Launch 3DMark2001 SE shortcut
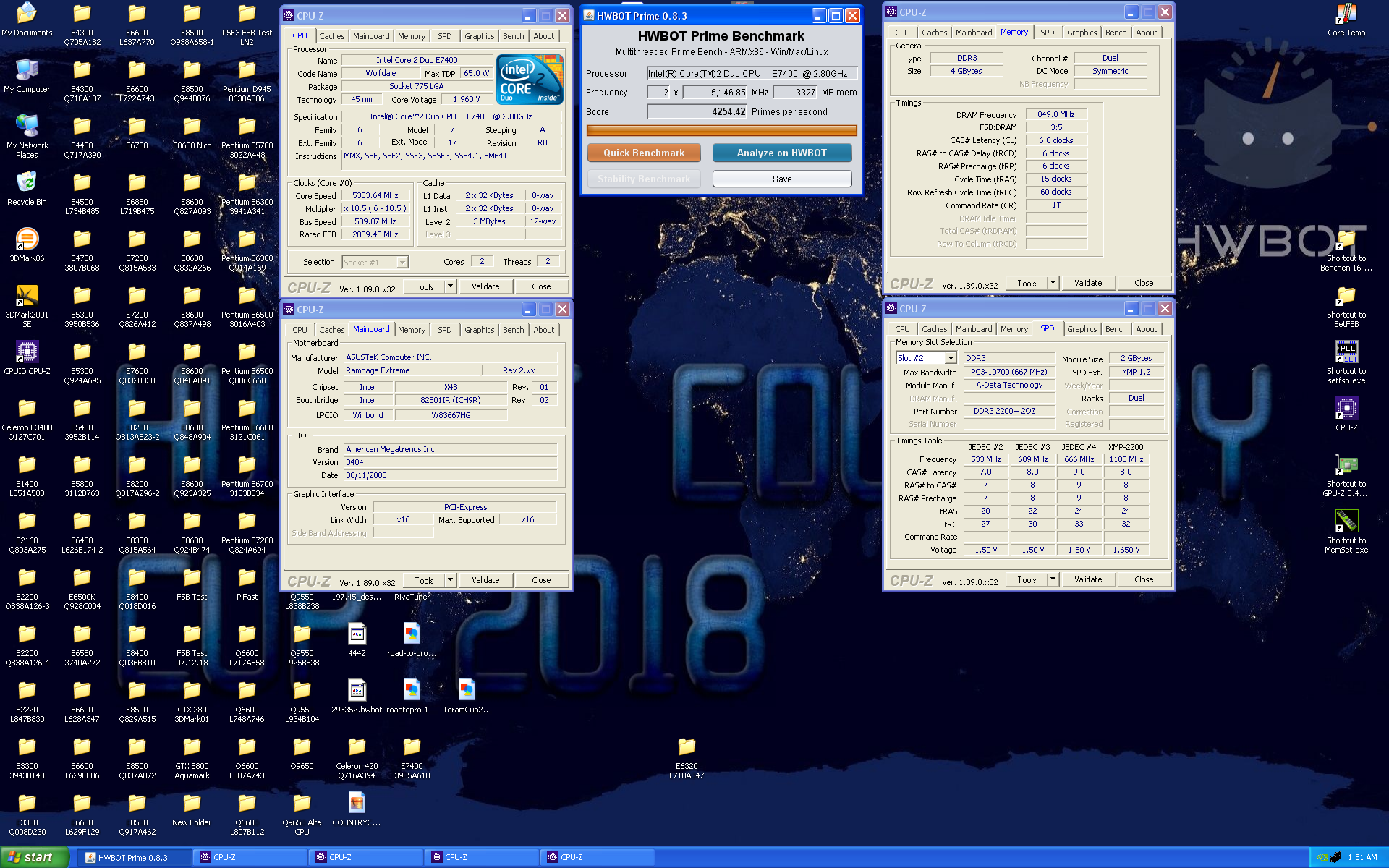The height and width of the screenshot is (868, 1389). pyautogui.click(x=27, y=307)
